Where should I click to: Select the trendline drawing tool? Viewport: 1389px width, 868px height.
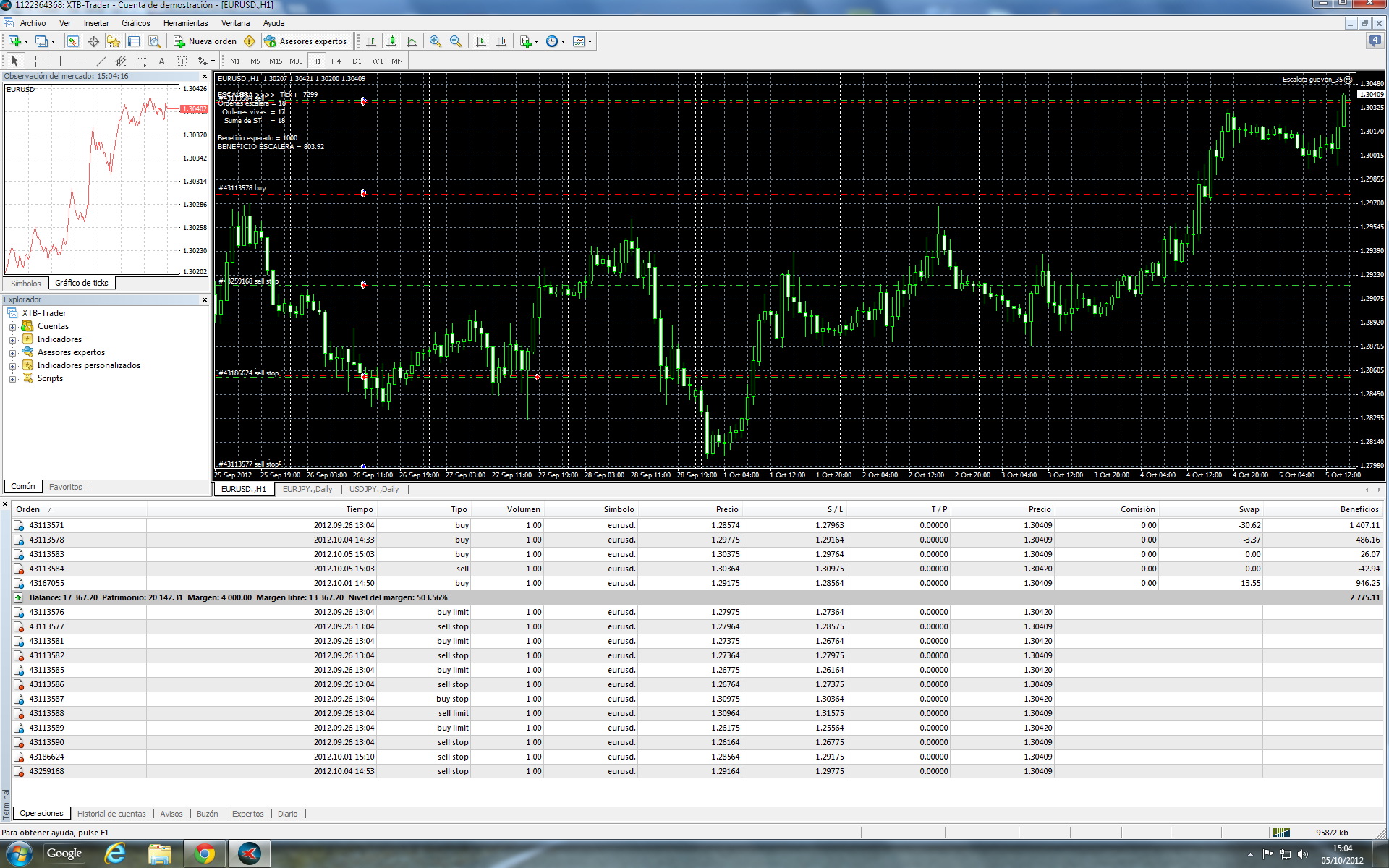click(101, 61)
